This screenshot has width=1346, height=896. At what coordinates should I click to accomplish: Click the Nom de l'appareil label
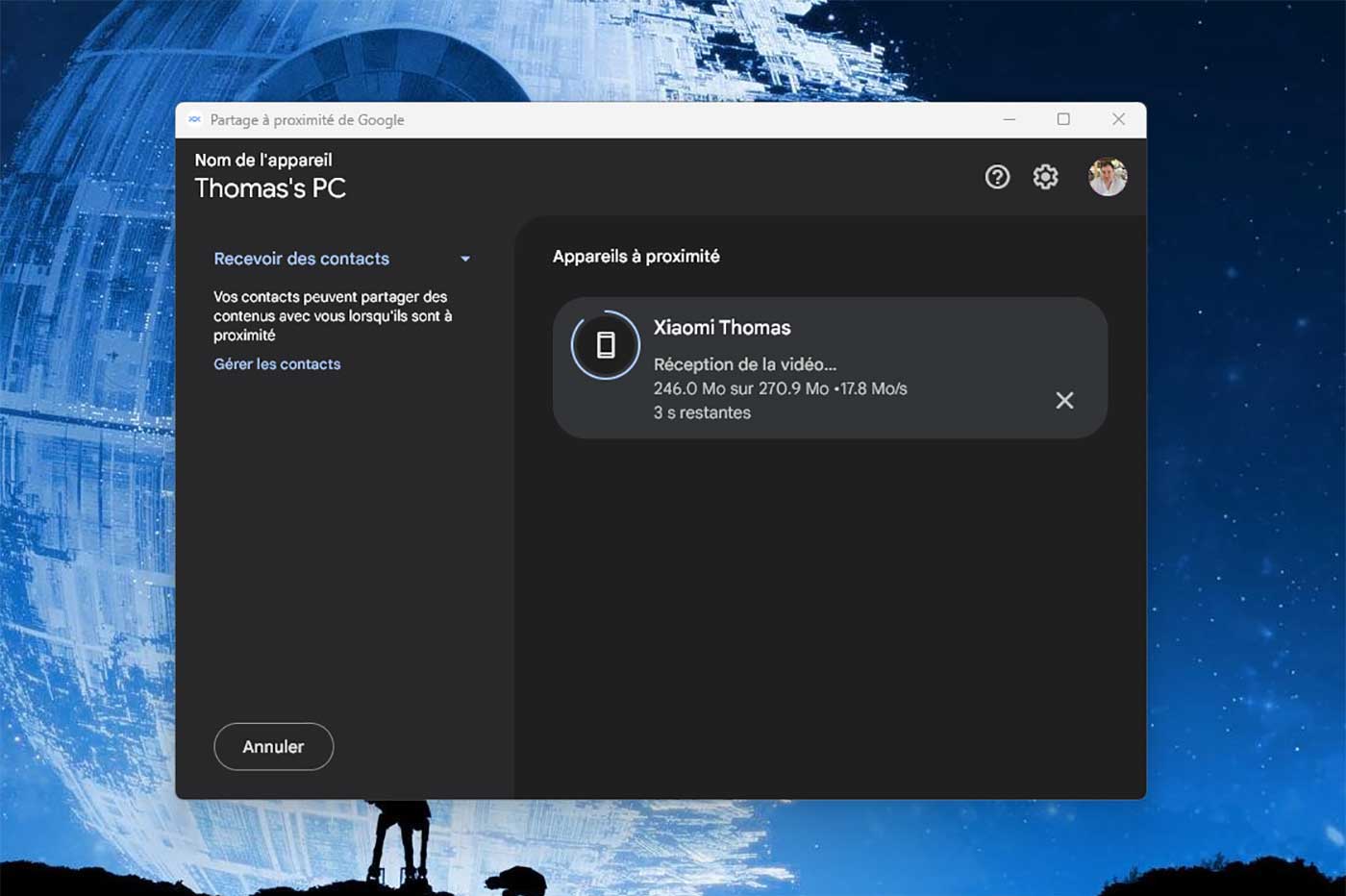[263, 160]
